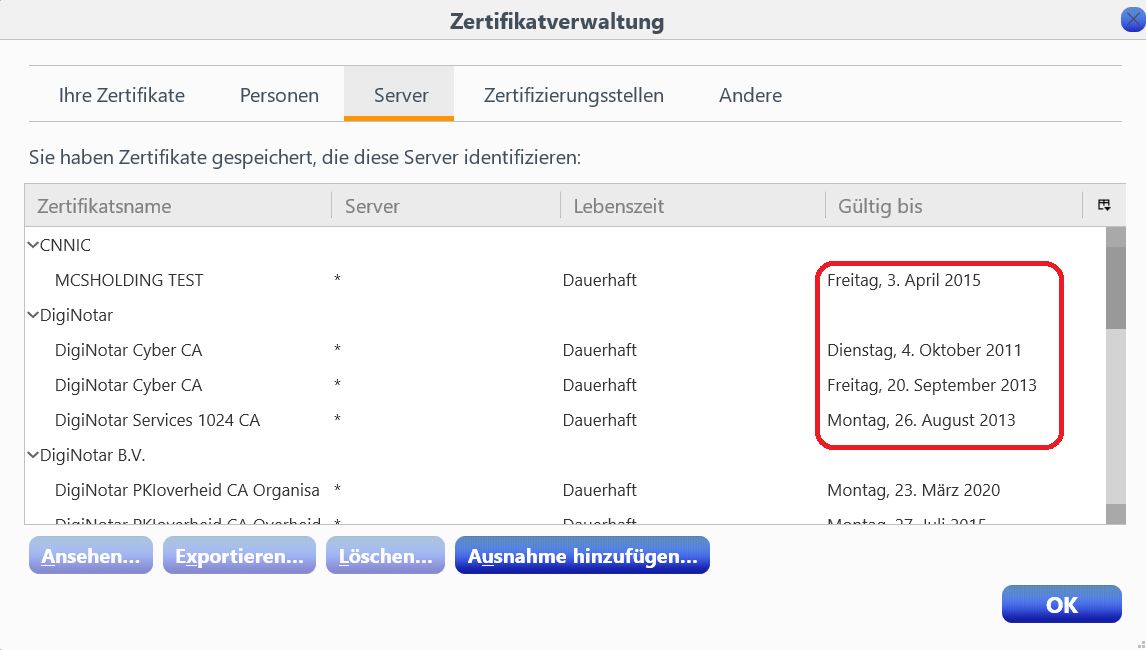Select DigiNotar Cyber CA expiring Oktober 2011
Screen dimensions: 1146x650
(x=565, y=350)
